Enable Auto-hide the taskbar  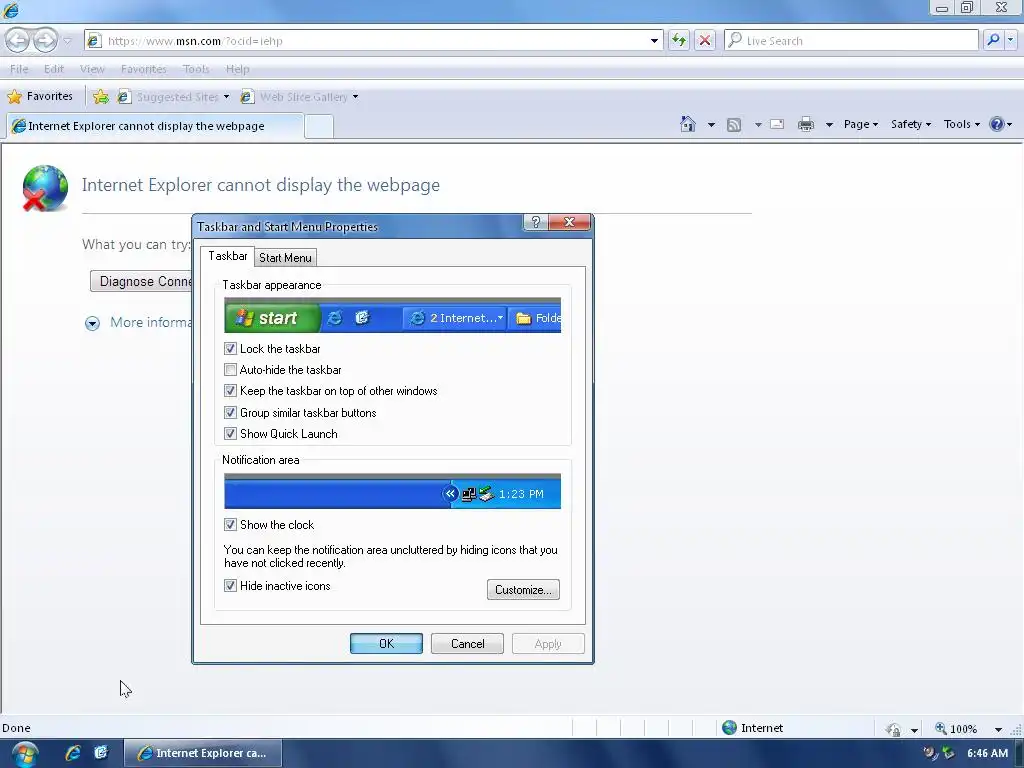click(230, 370)
